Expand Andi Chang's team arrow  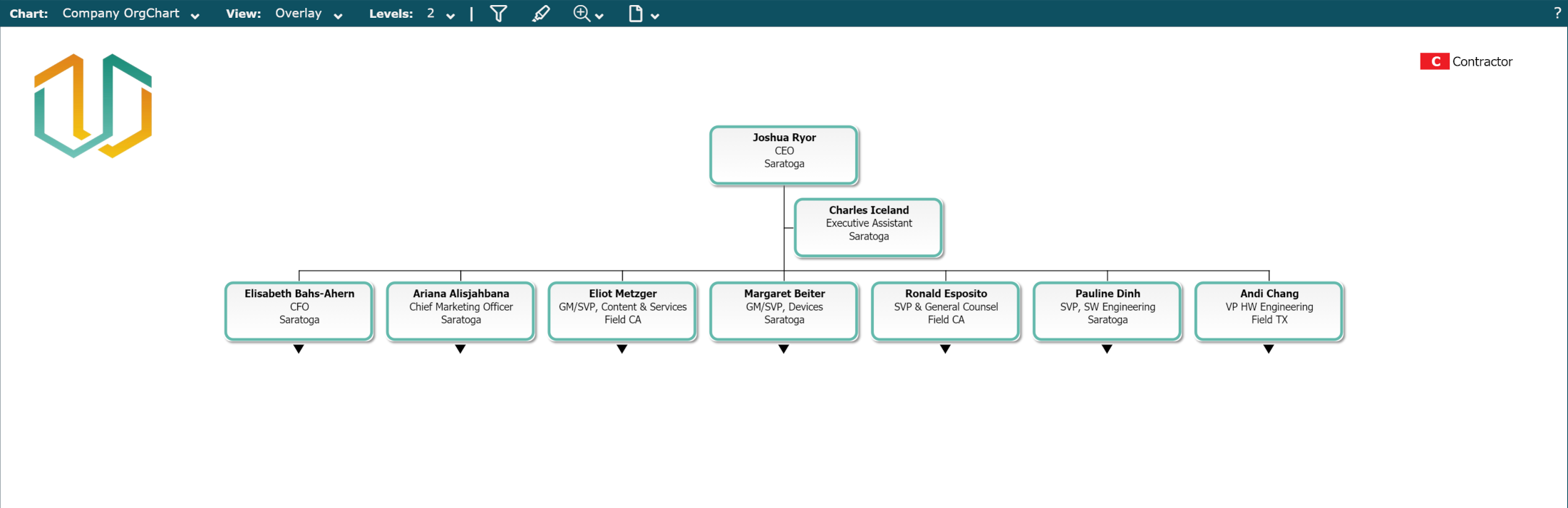[x=1269, y=349]
